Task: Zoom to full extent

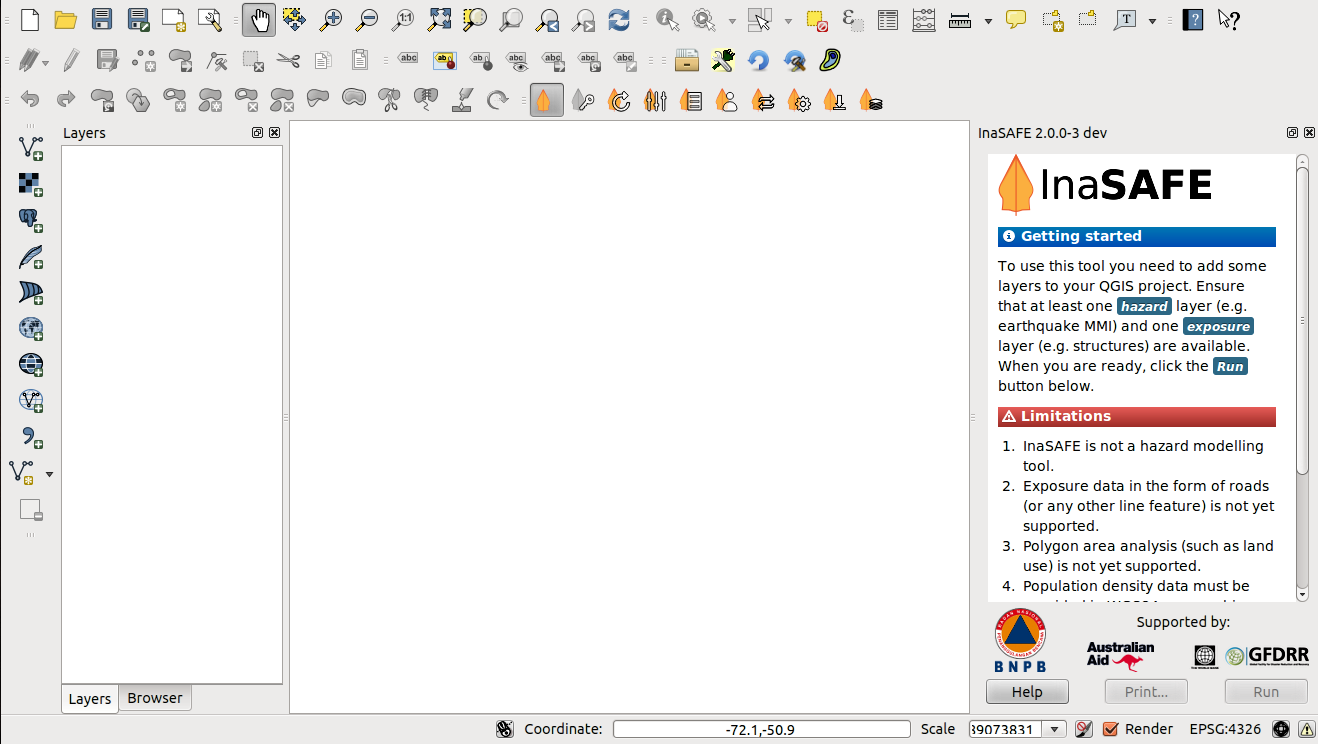Action: pos(439,19)
